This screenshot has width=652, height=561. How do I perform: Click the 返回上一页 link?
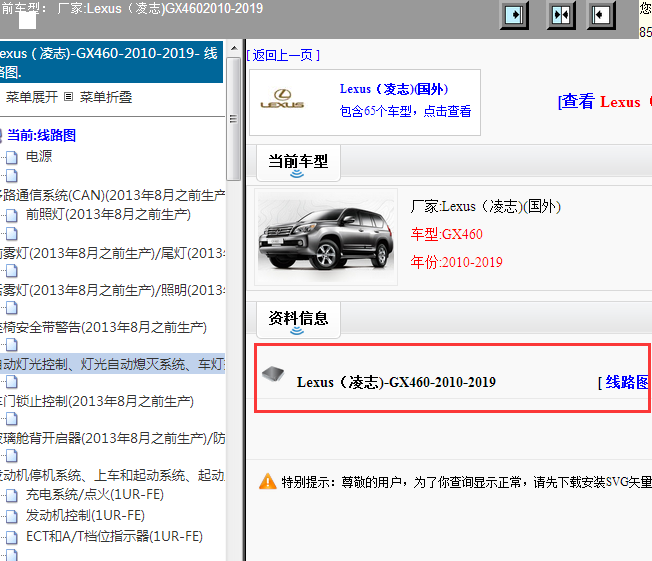(x=283, y=55)
